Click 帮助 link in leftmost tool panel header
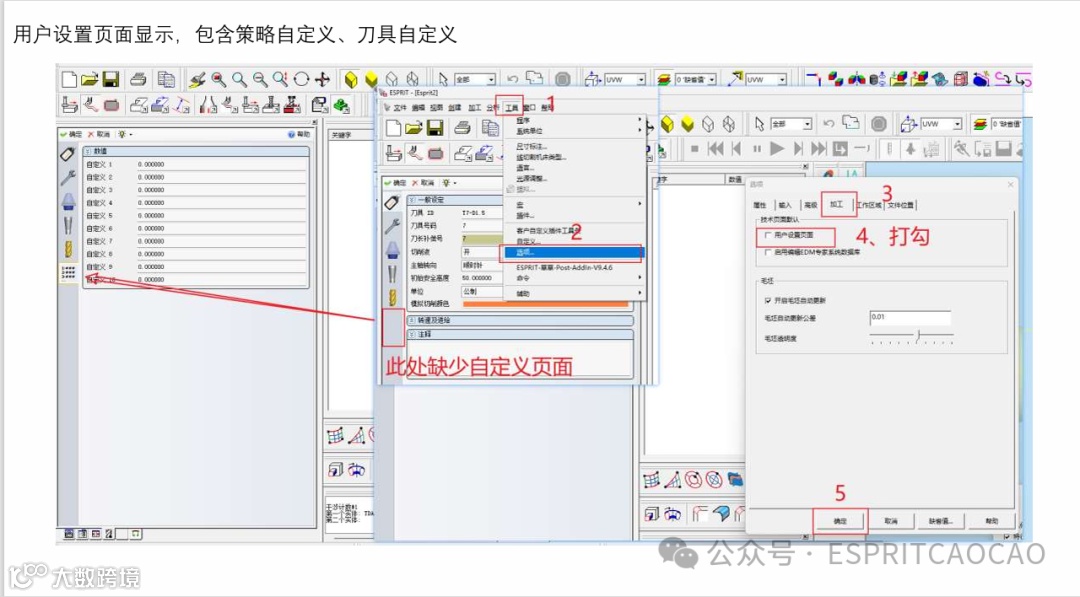This screenshot has width=1080, height=597. pyautogui.click(x=299, y=134)
